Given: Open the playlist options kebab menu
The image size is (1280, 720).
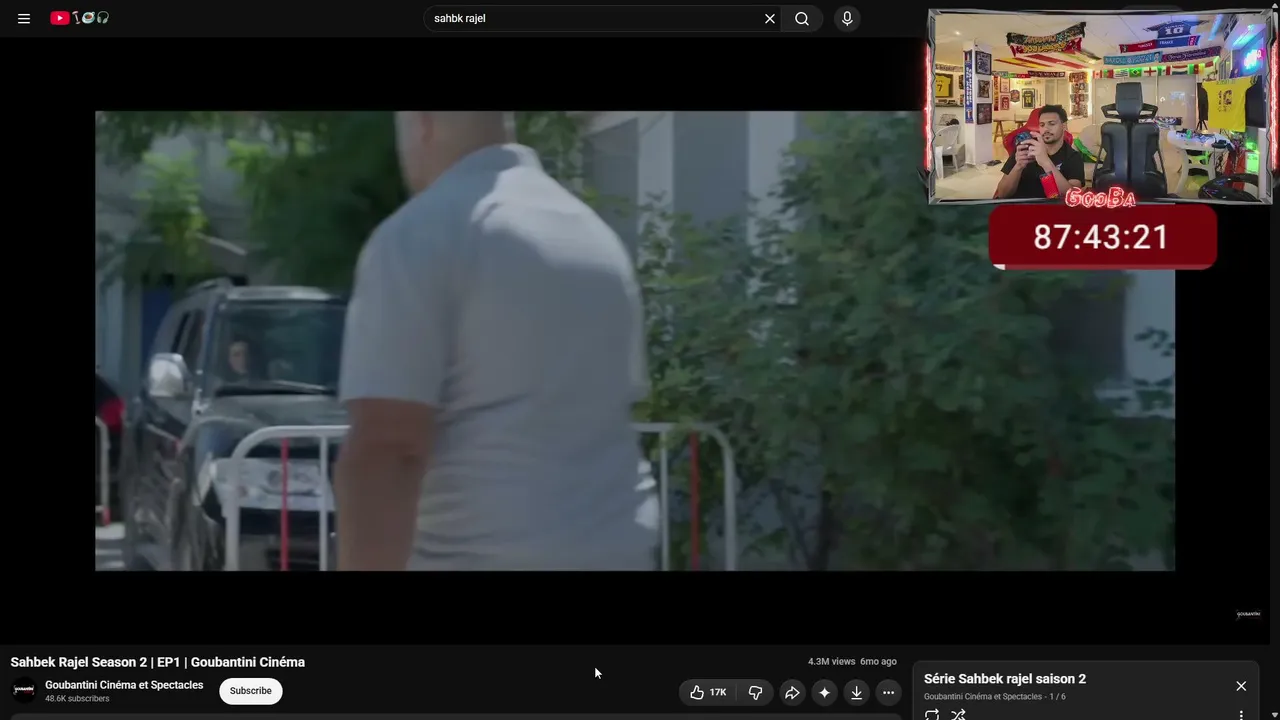Looking at the screenshot, I should tap(1241, 715).
